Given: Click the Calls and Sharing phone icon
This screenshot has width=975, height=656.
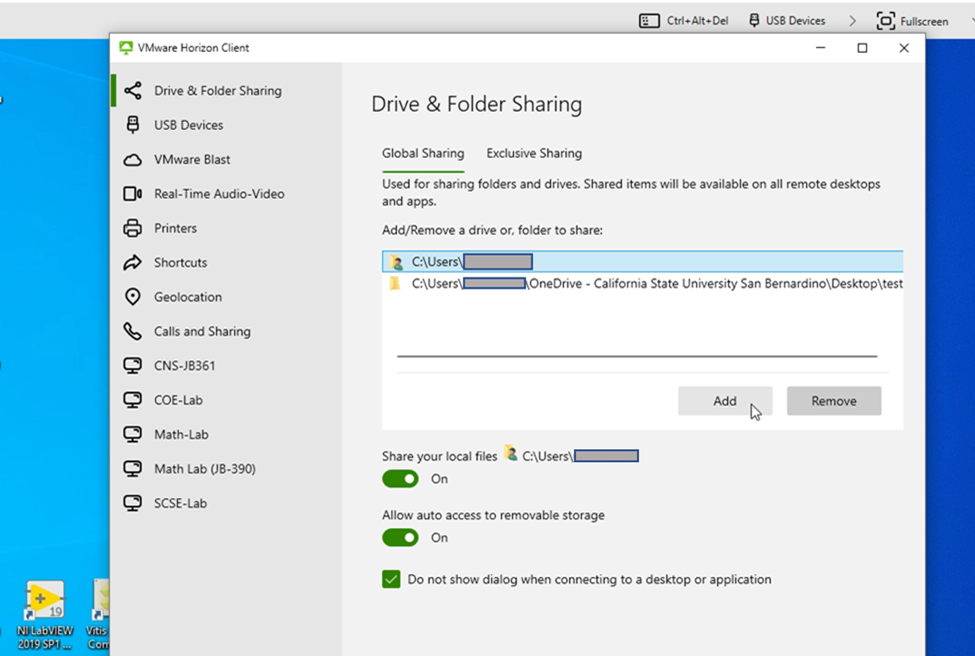Looking at the screenshot, I should pos(132,331).
